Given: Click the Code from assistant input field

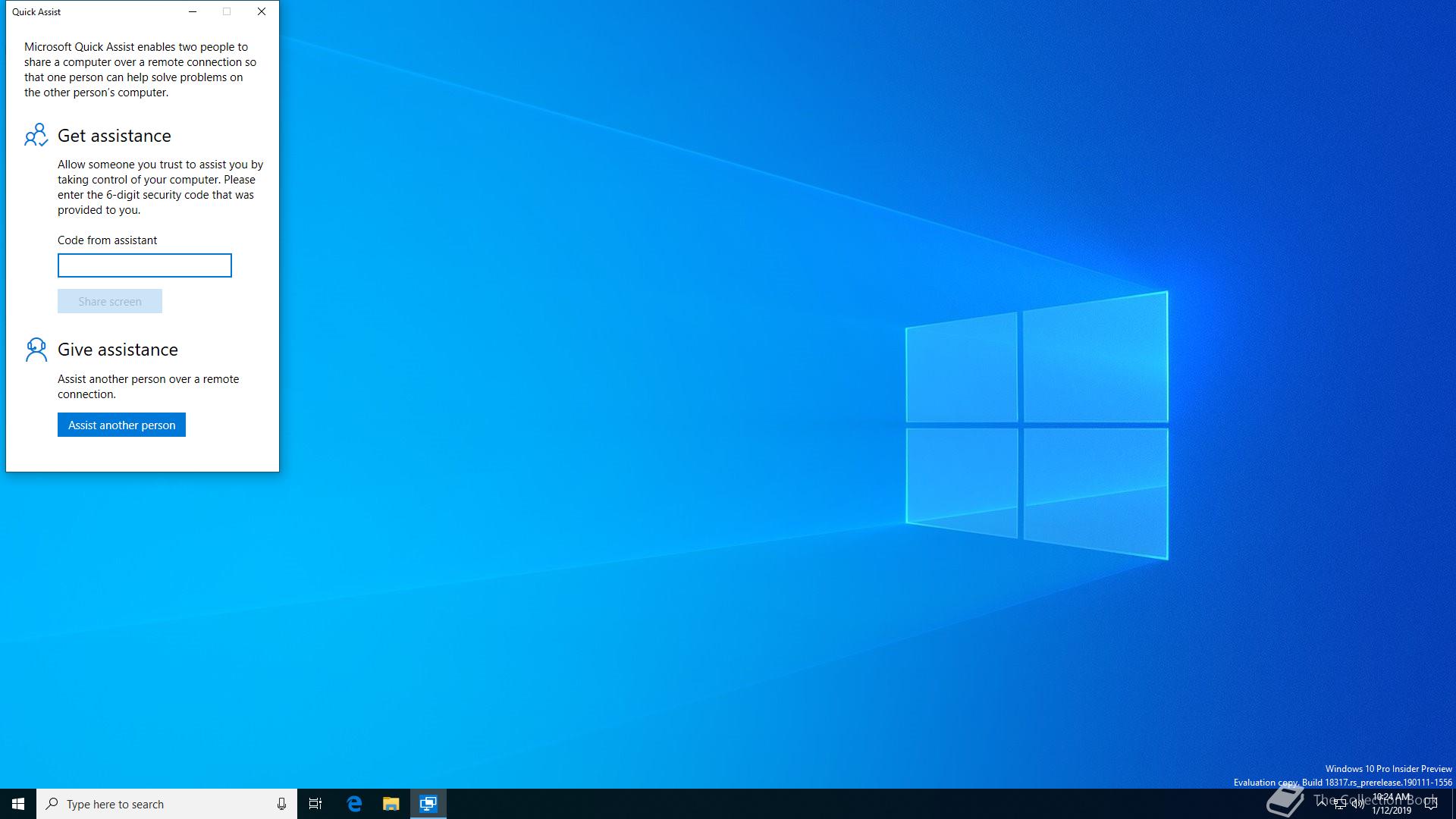Looking at the screenshot, I should (145, 265).
